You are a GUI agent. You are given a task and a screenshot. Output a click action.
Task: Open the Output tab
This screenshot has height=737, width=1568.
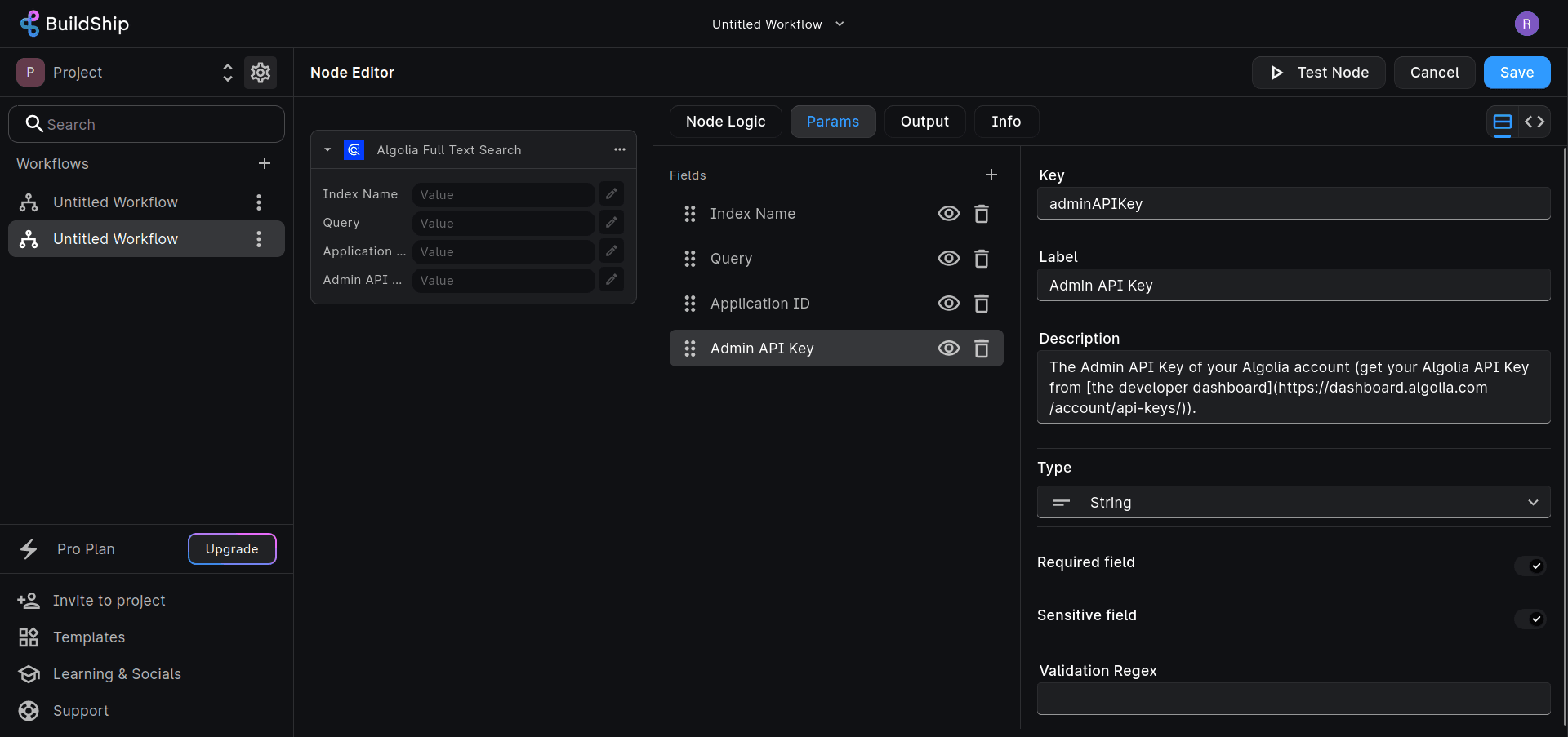point(924,122)
